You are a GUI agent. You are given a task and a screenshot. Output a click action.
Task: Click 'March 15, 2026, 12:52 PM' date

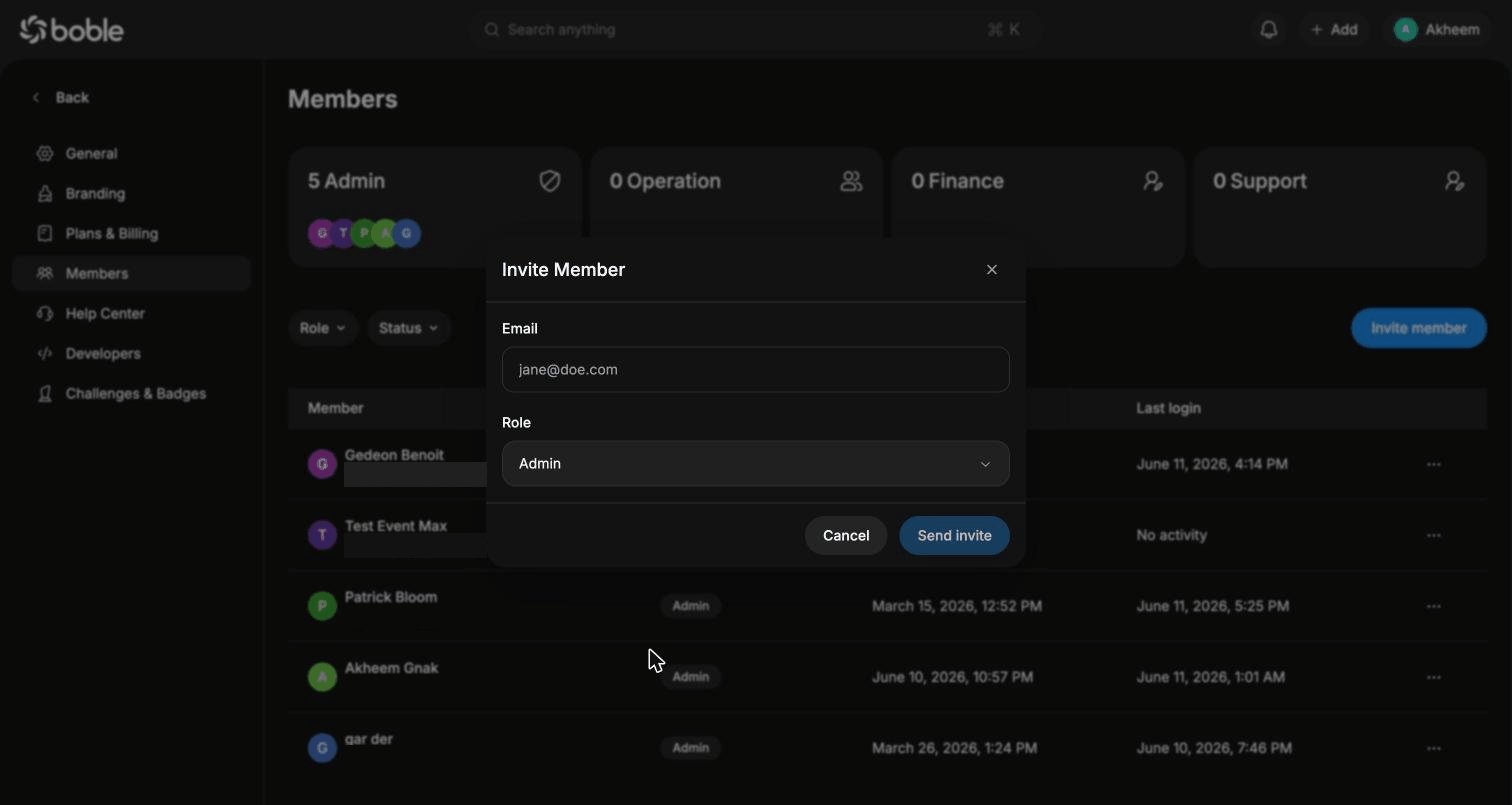coord(957,606)
